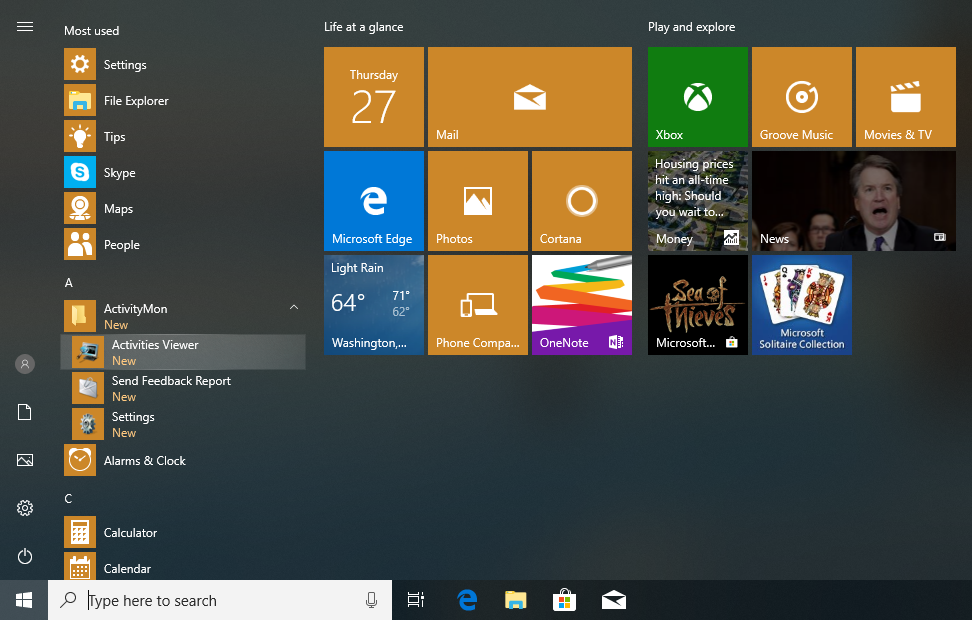Open the Cortana tile
Viewport: 972px width, 620px height.
(582, 201)
